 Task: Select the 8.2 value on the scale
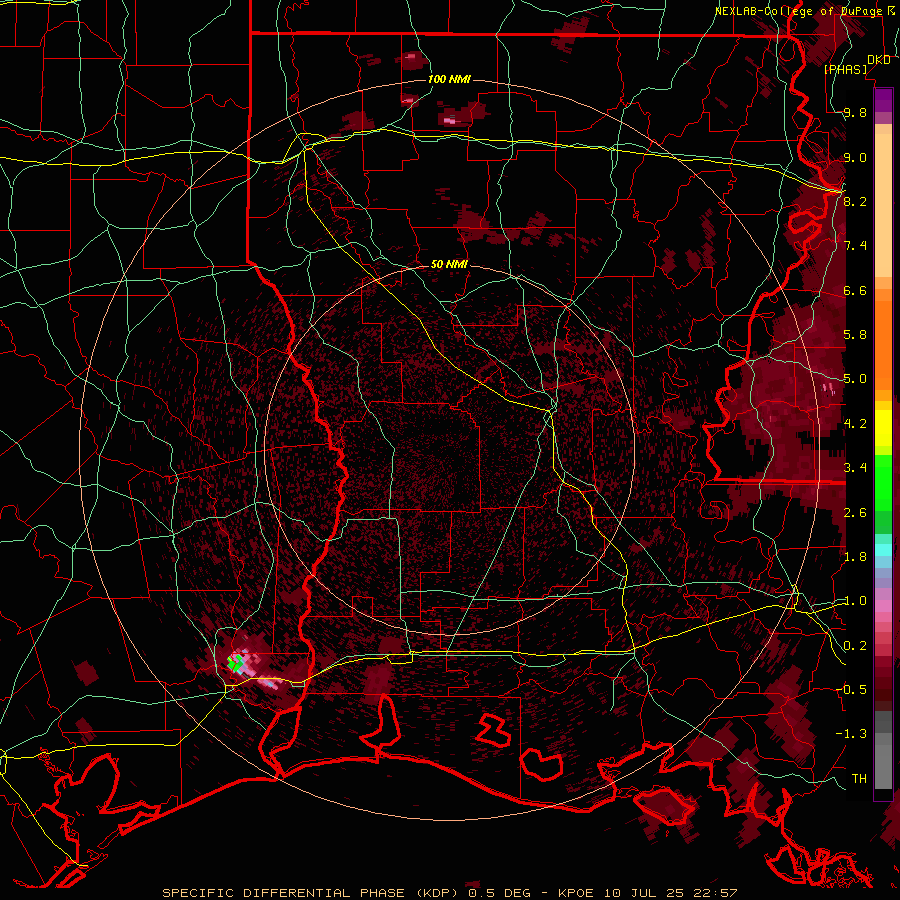pos(855,201)
